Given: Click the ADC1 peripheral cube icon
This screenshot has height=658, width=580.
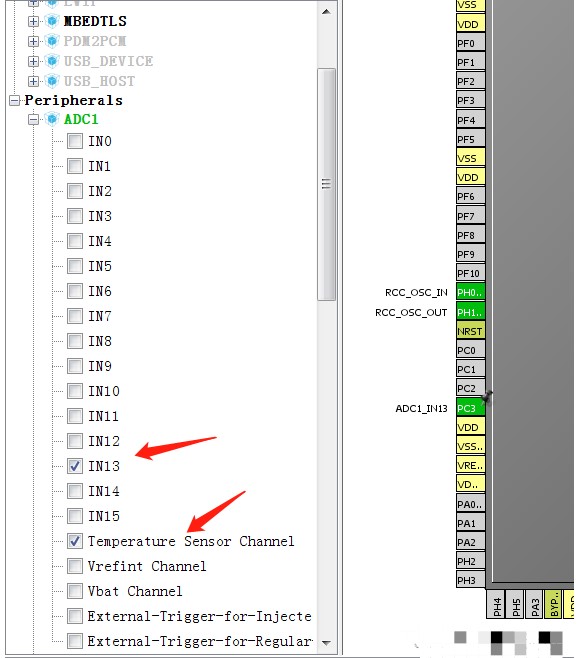Looking at the screenshot, I should click(52, 120).
